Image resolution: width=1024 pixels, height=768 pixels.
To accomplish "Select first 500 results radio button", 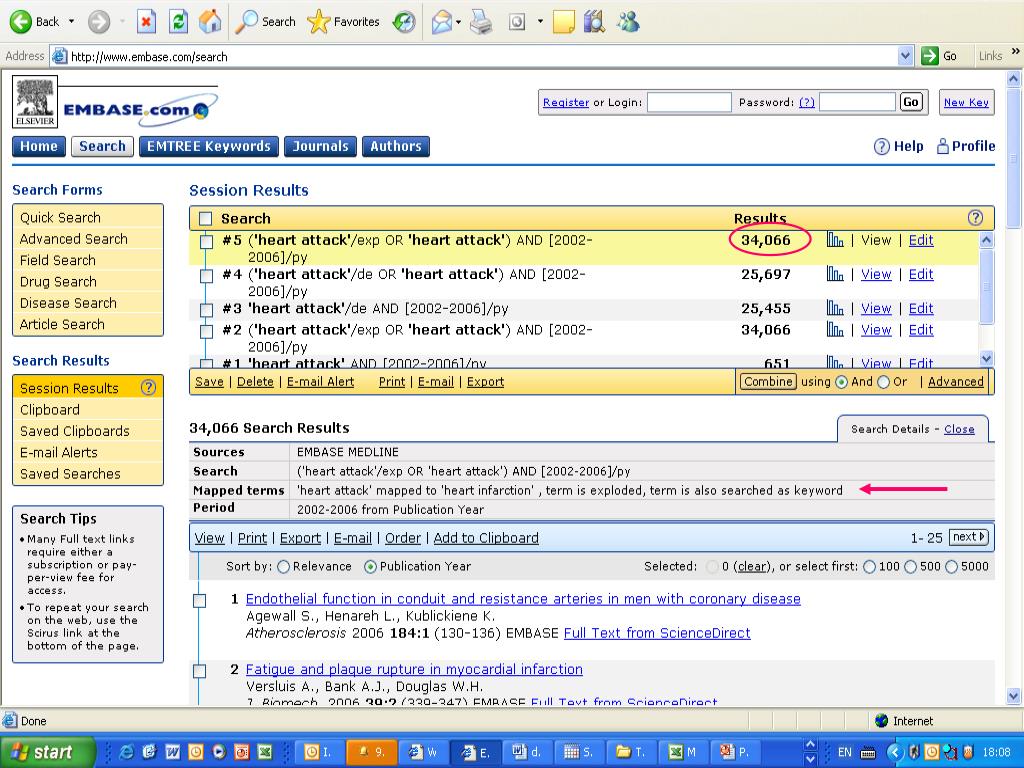I will click(x=910, y=567).
